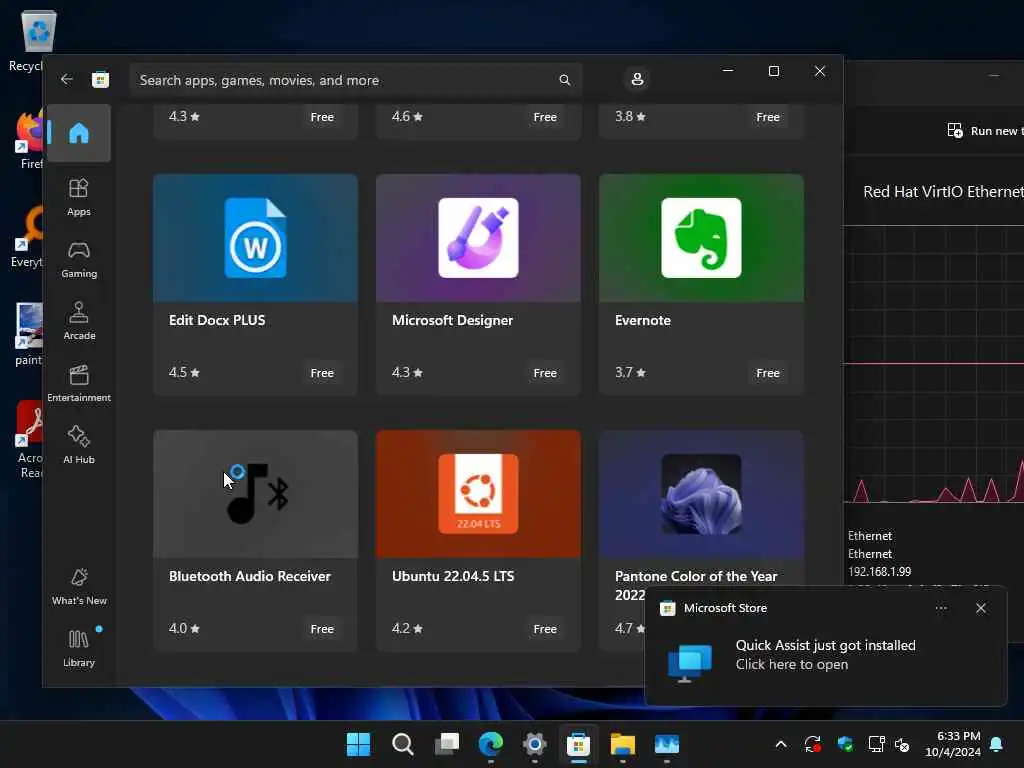This screenshot has height=768, width=1024.
Task: Click Free button for Ubuntu 22.04.5 LTS
Action: pyautogui.click(x=545, y=629)
